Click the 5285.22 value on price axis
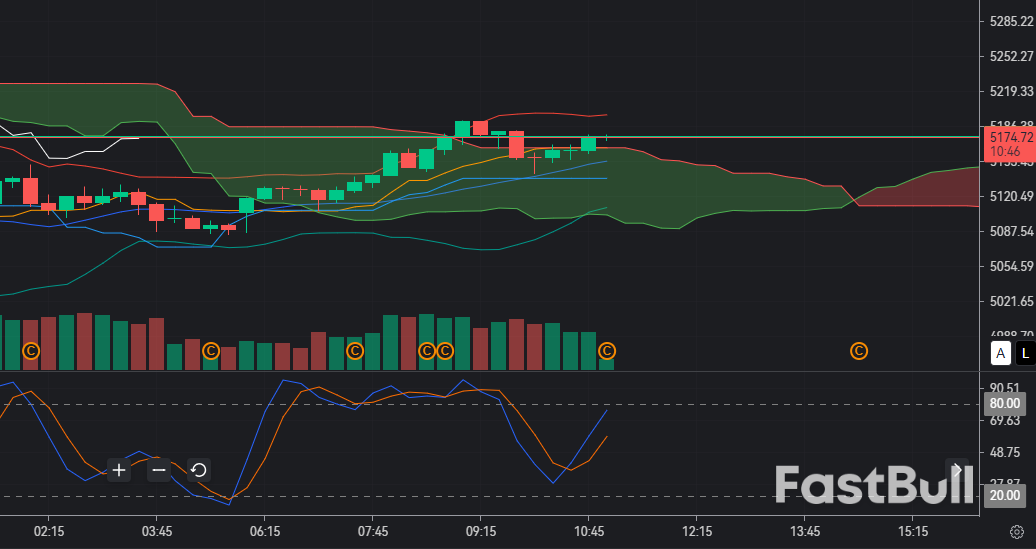The height and width of the screenshot is (549, 1036). coord(1010,21)
